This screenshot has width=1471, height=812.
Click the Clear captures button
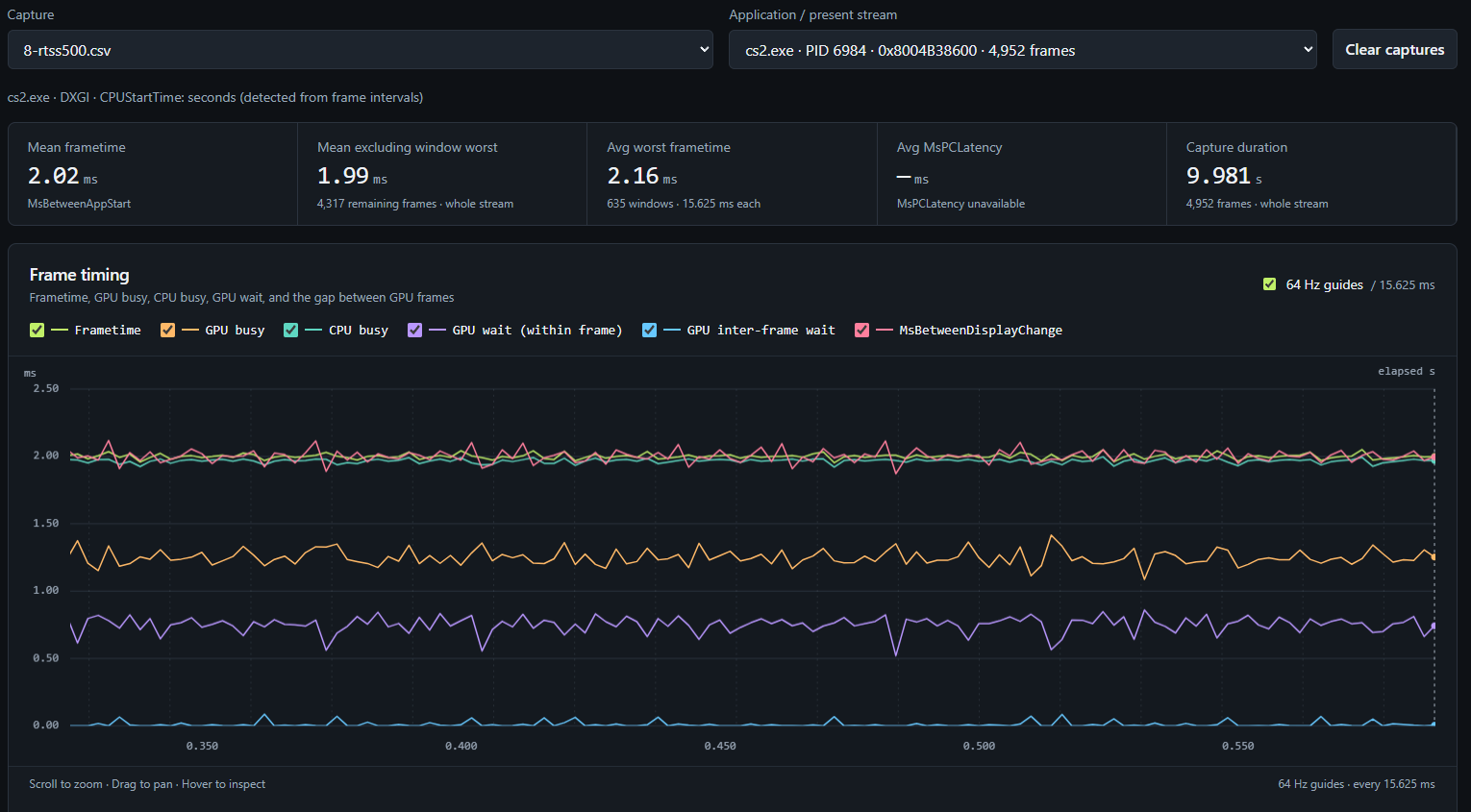tap(1394, 50)
